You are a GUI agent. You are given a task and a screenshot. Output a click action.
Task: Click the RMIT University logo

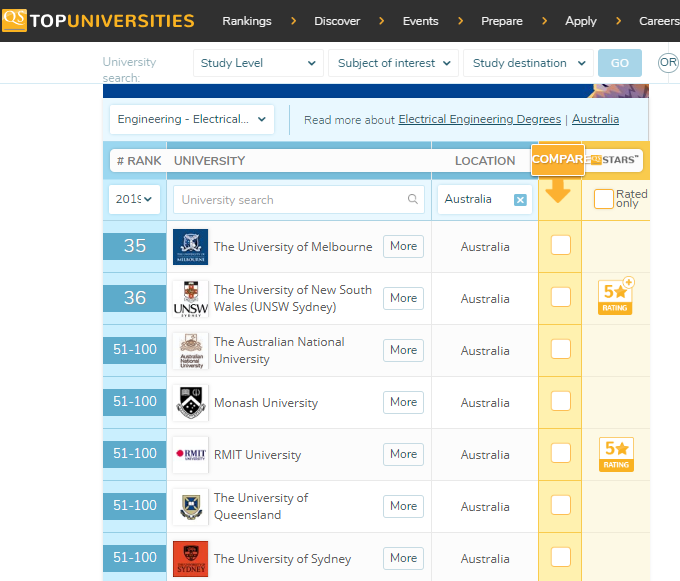tap(190, 455)
